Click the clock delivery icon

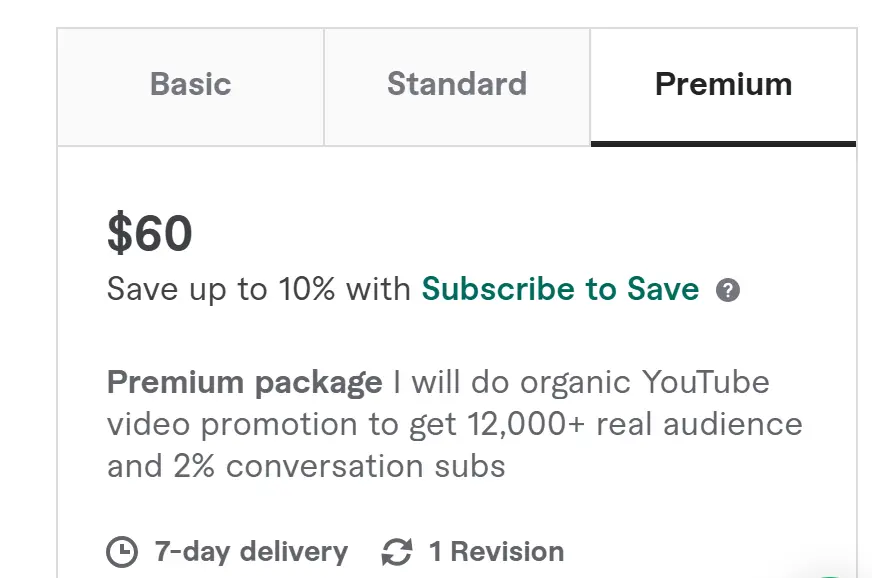point(122,552)
